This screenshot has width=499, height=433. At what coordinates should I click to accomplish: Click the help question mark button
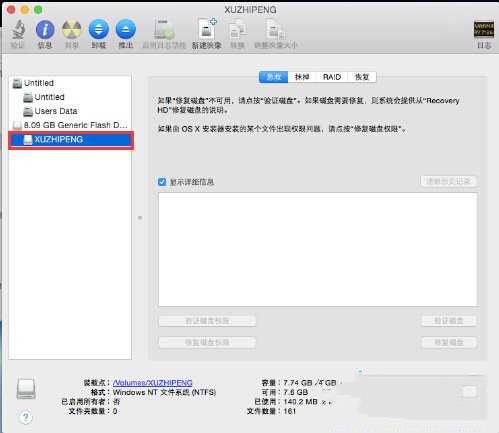point(26,417)
